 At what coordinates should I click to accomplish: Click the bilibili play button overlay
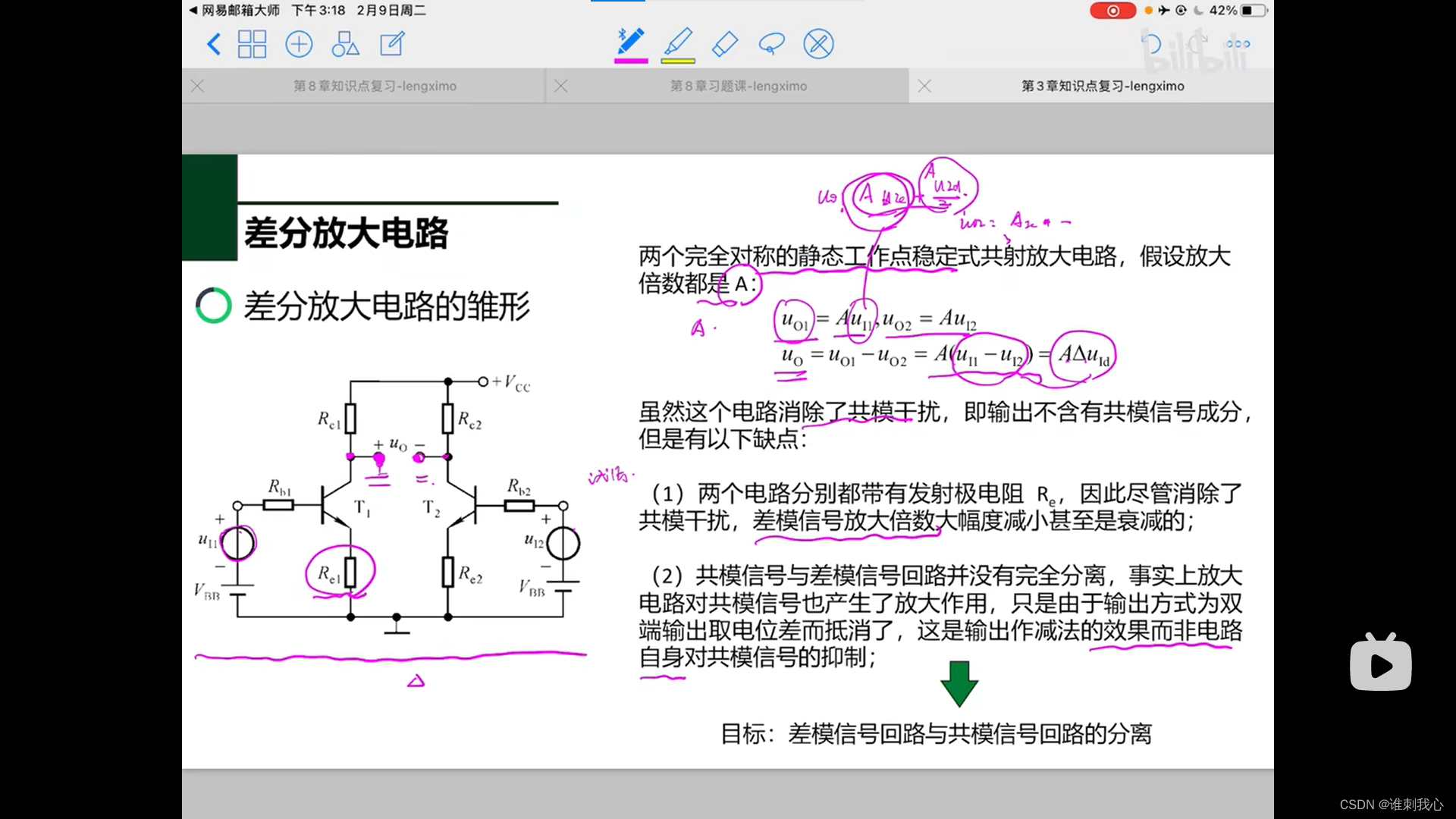point(1380,664)
